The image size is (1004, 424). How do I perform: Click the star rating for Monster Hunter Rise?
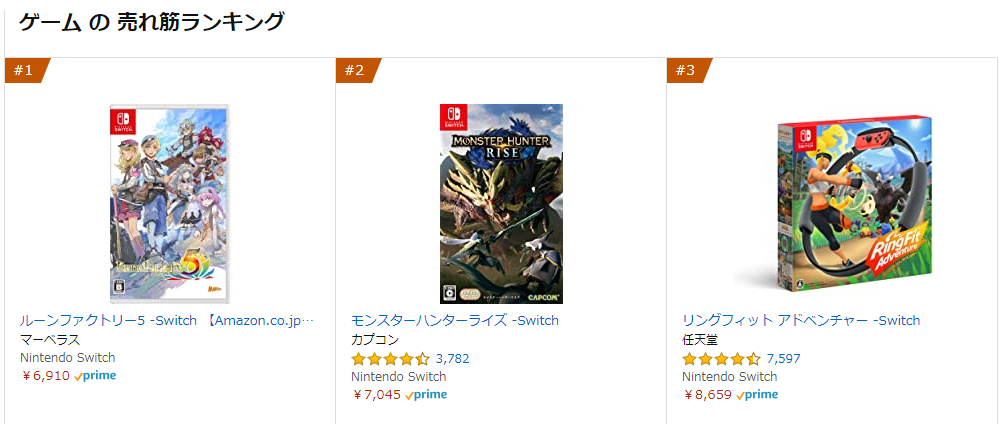click(x=390, y=358)
